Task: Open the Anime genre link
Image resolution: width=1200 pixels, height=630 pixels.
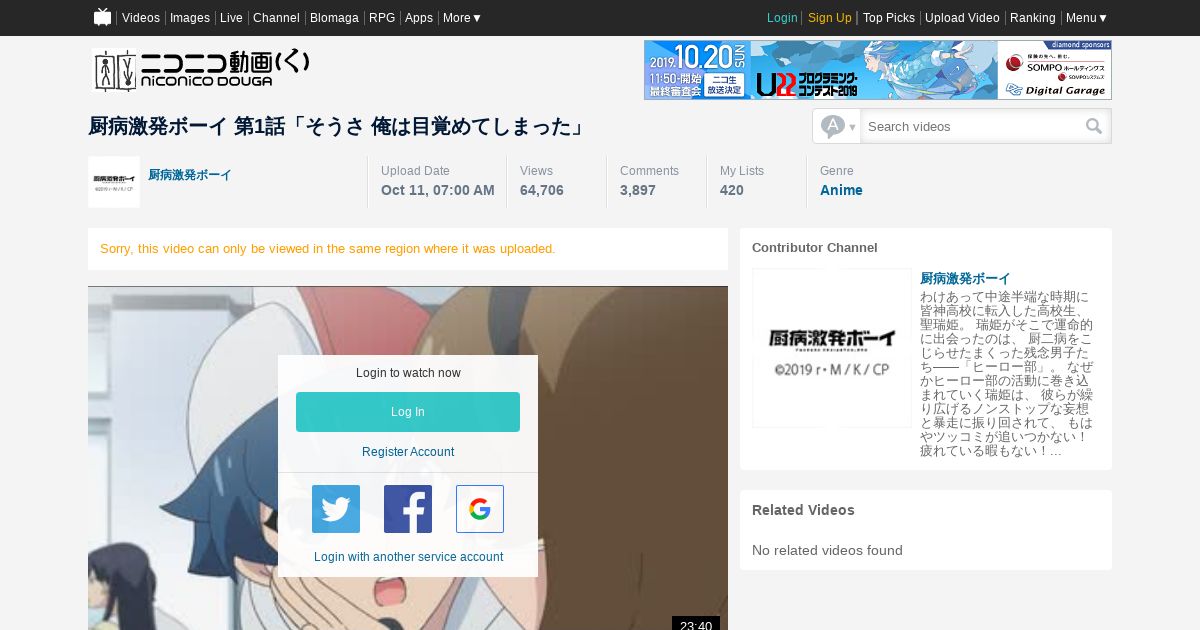Action: (841, 190)
